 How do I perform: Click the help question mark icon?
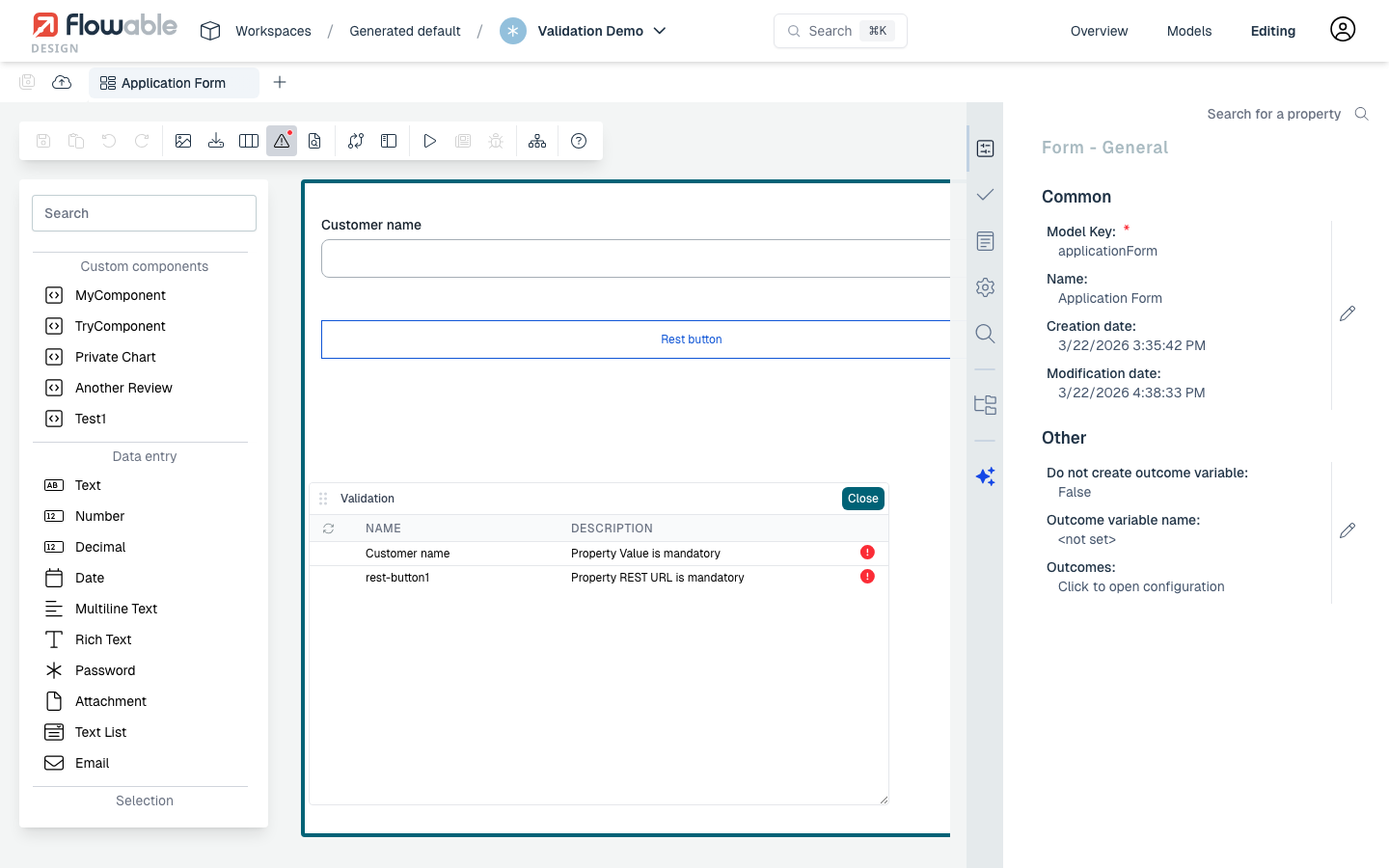click(579, 141)
